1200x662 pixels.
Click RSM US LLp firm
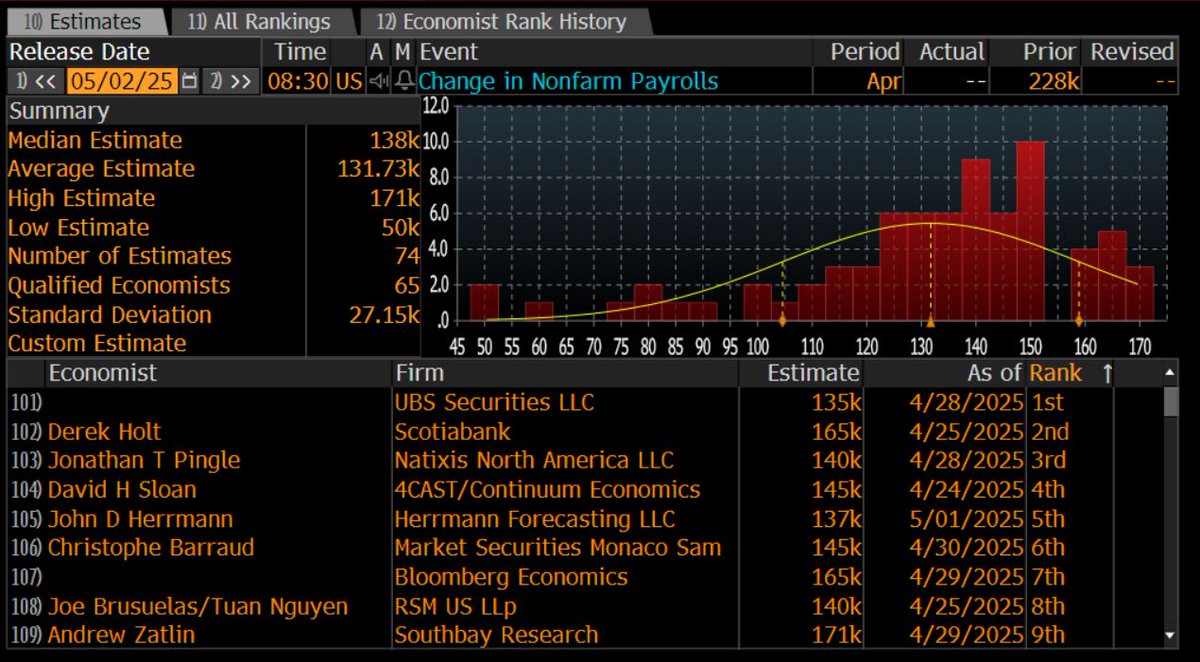[455, 606]
